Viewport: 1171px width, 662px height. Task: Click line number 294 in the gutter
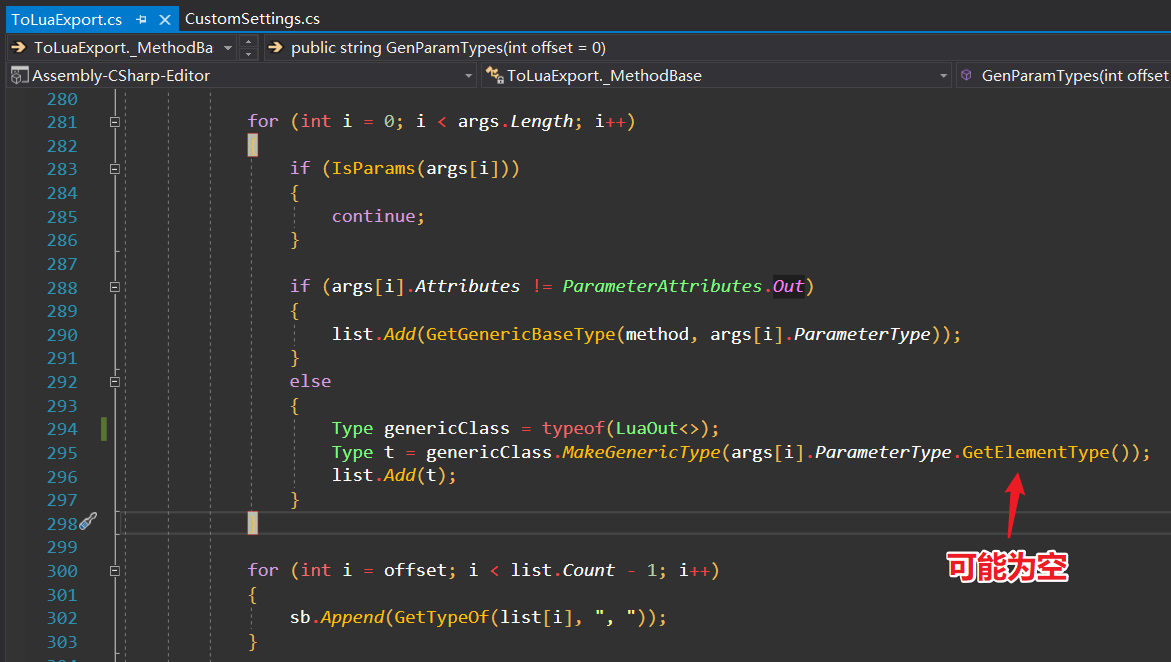(x=62, y=430)
